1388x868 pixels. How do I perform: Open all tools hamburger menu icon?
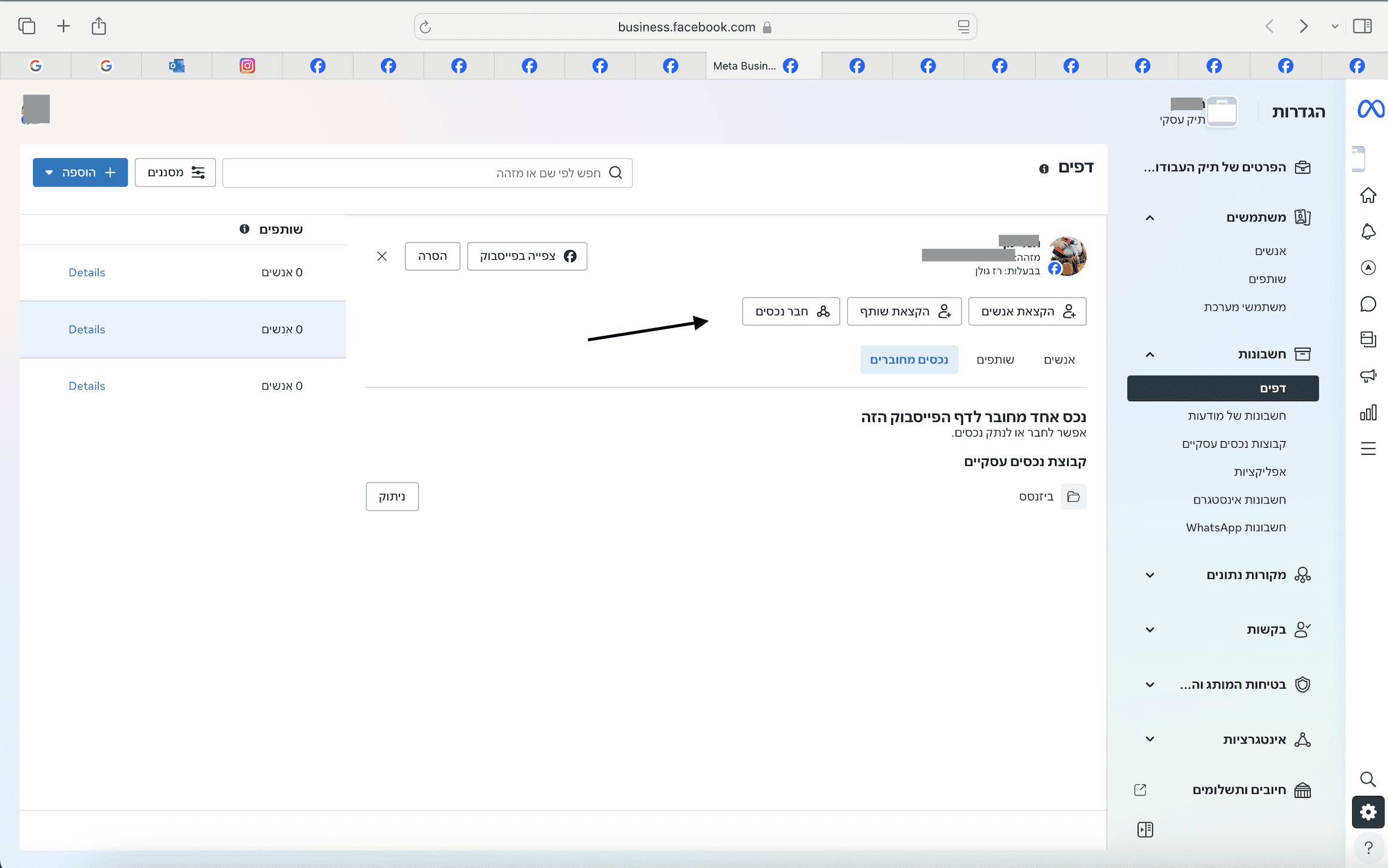1368,448
